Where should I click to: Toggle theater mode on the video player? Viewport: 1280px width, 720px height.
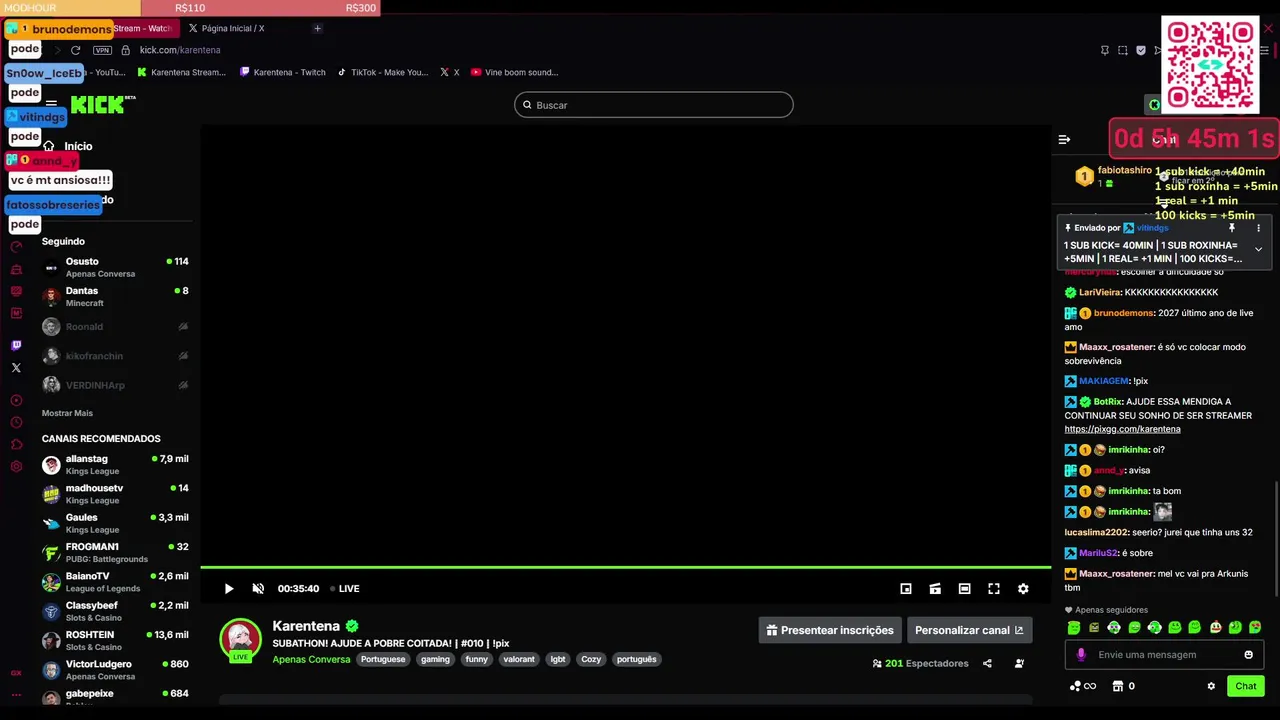coord(964,589)
